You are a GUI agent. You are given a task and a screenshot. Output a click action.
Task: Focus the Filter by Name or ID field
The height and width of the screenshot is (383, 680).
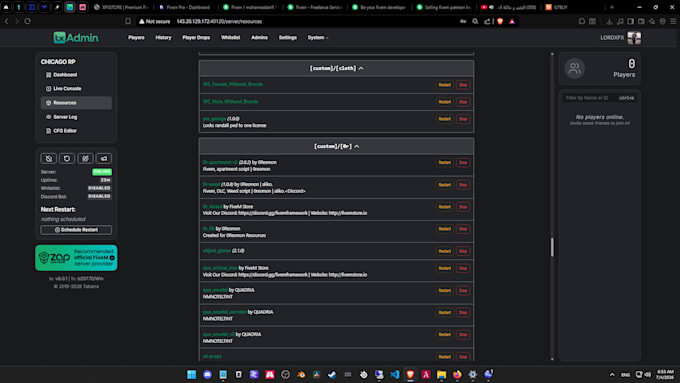point(600,98)
